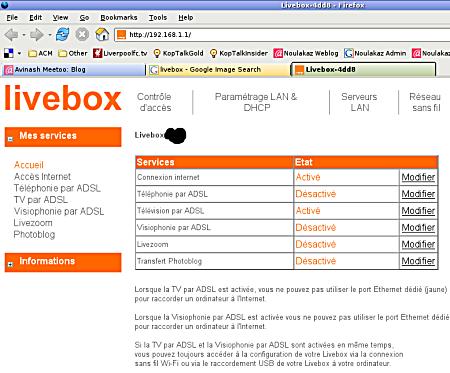Image resolution: width=450 pixels, height=373 pixels.
Task: Open the Bookmarks menu
Action: 119,18
